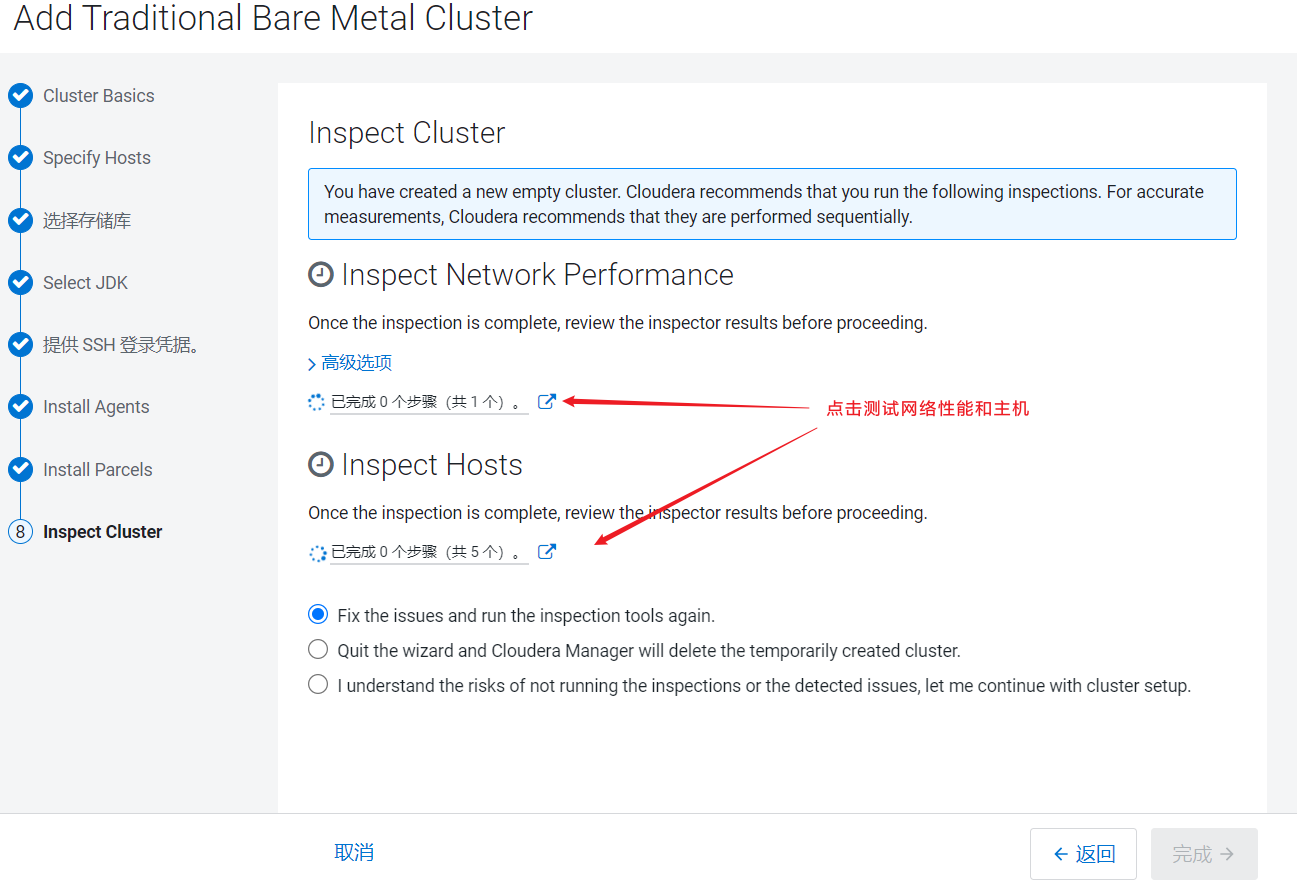
Task: Open host inspection details popup icon
Action: coord(546,552)
